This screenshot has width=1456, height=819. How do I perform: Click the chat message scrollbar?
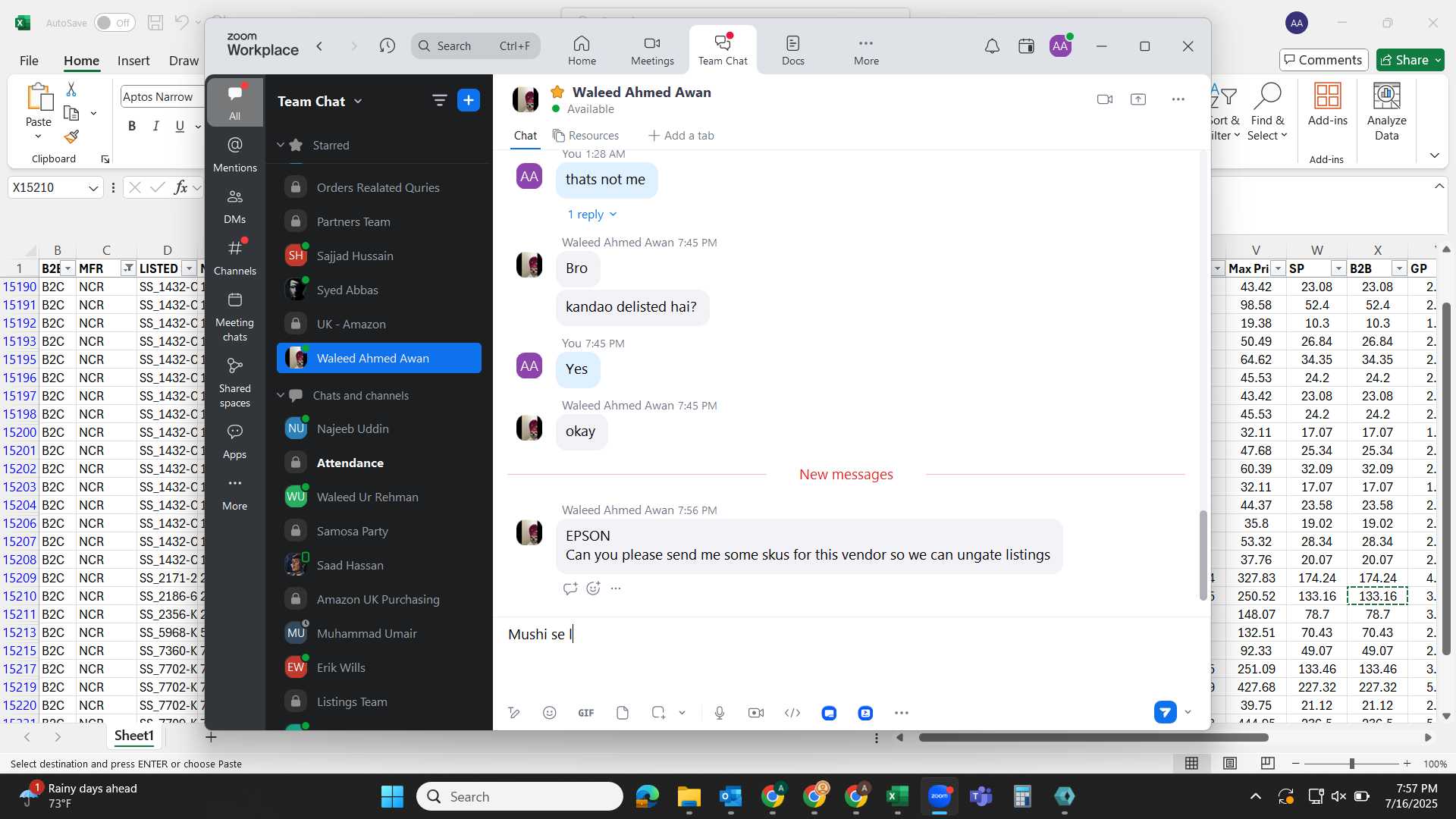[x=1203, y=555]
